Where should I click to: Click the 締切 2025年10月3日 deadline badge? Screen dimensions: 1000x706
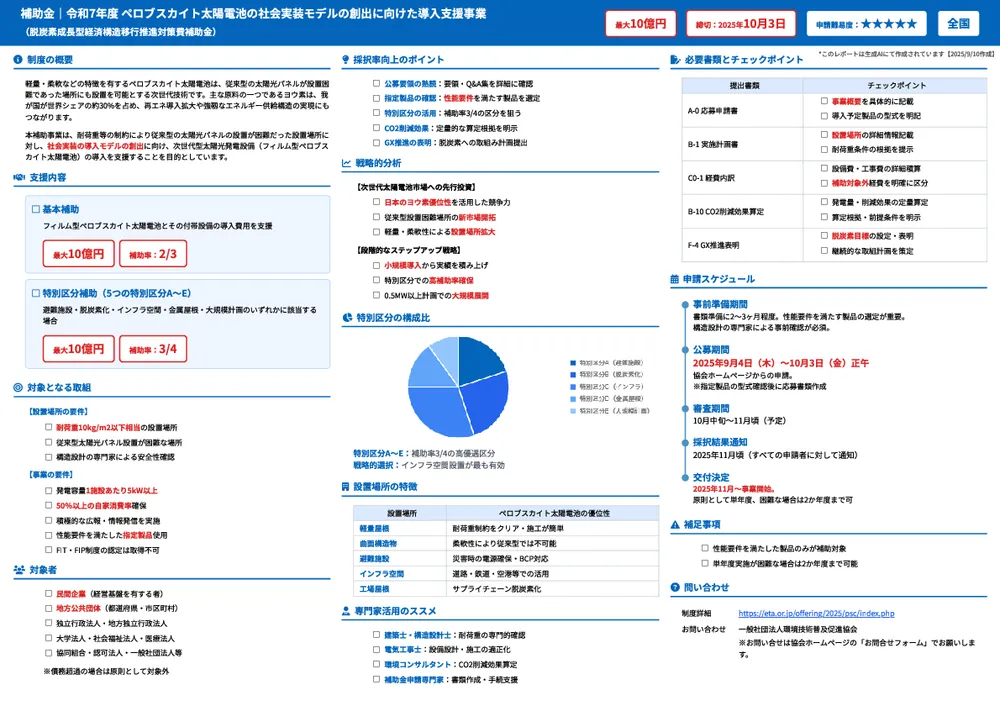[740, 23]
